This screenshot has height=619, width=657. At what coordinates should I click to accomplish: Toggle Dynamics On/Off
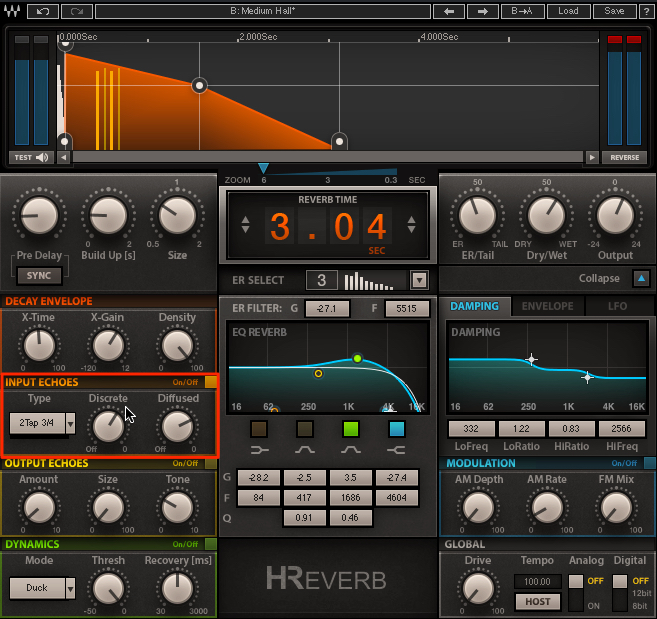pyautogui.click(x=211, y=544)
